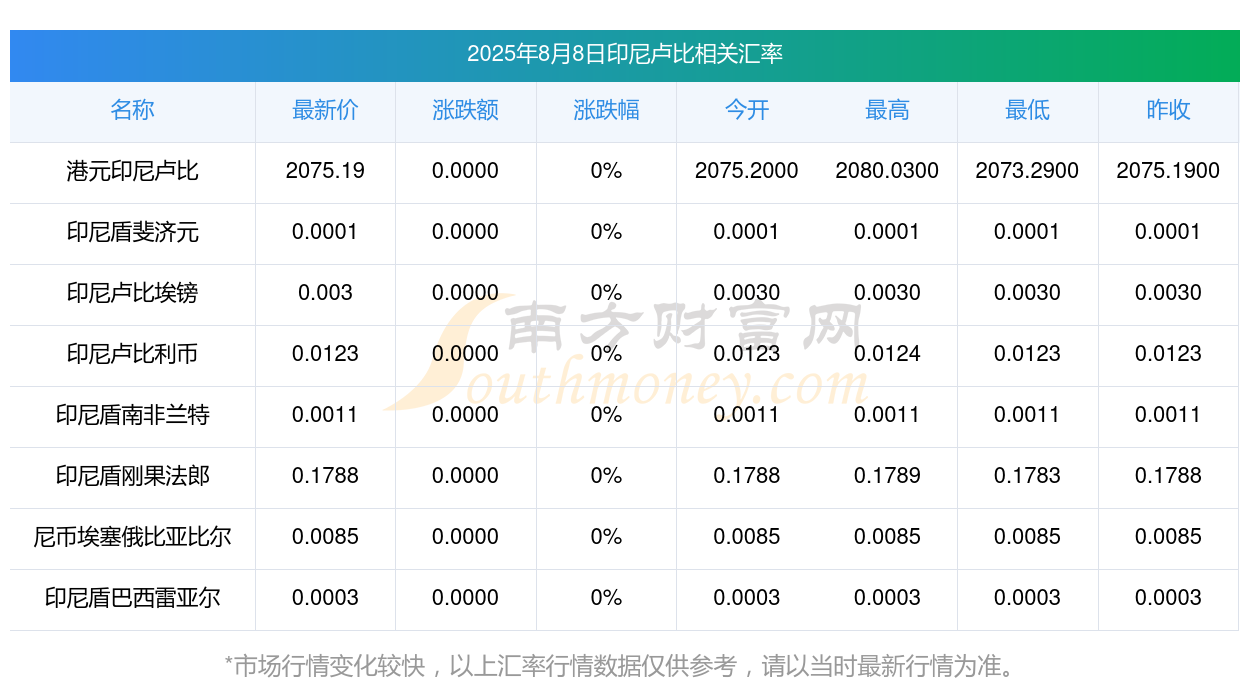The height and width of the screenshot is (698, 1250).
Task: Click the row name 印尼卢比利币
Action: (x=133, y=354)
